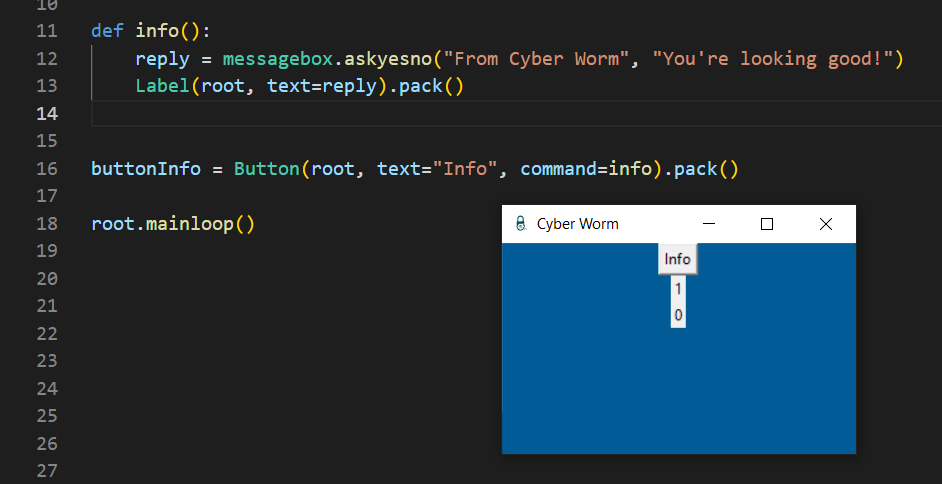Click the Info button in Cyber Worm window
Screen dimensions: 942x484
coord(677,259)
